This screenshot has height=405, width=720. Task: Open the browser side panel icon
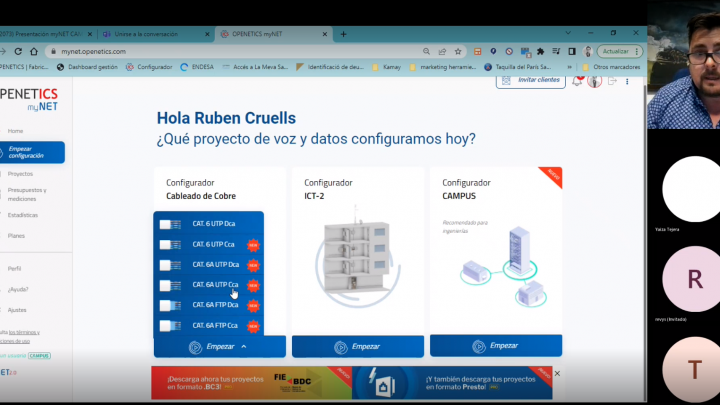[x=570, y=51]
